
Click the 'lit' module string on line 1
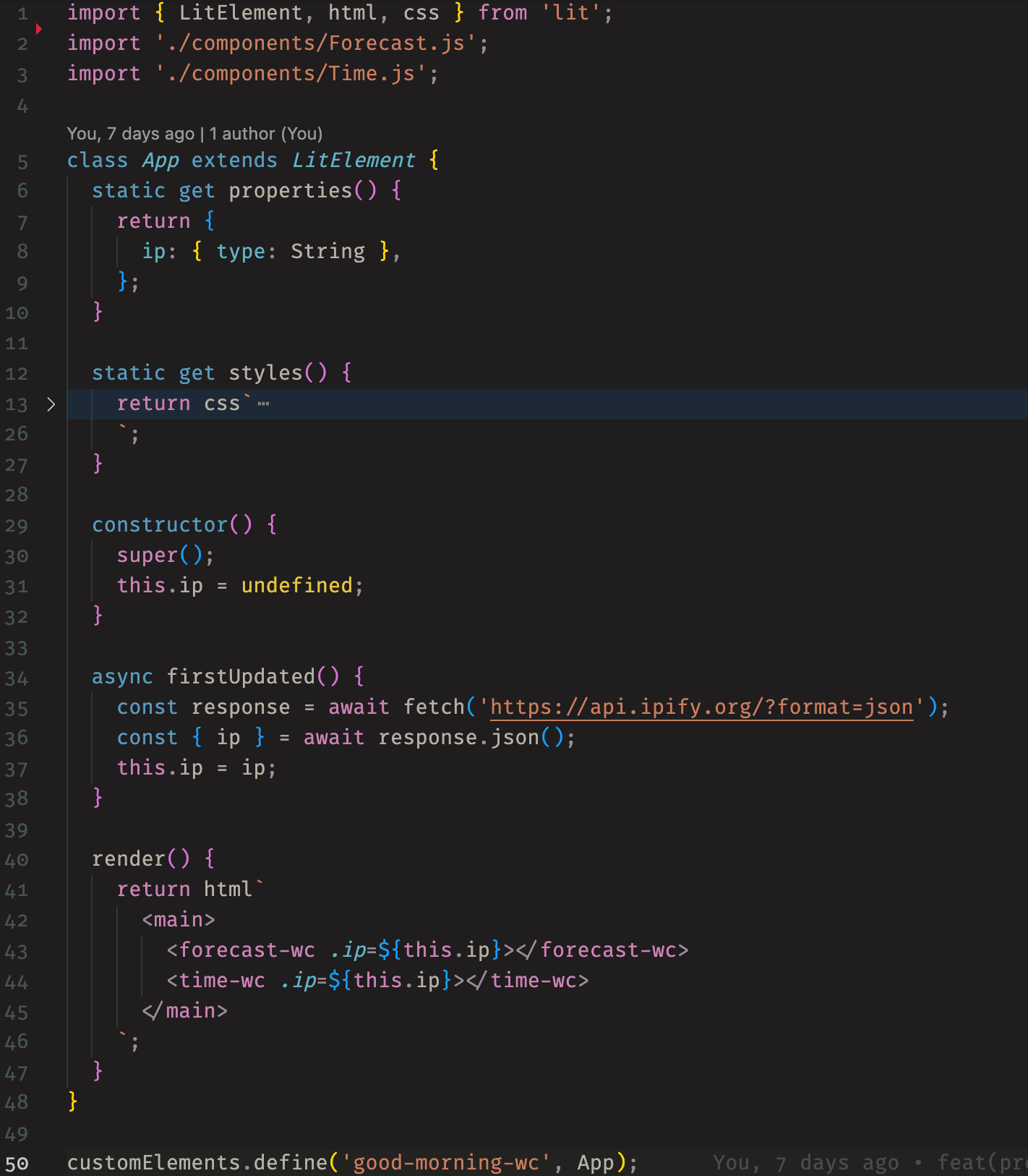click(571, 13)
